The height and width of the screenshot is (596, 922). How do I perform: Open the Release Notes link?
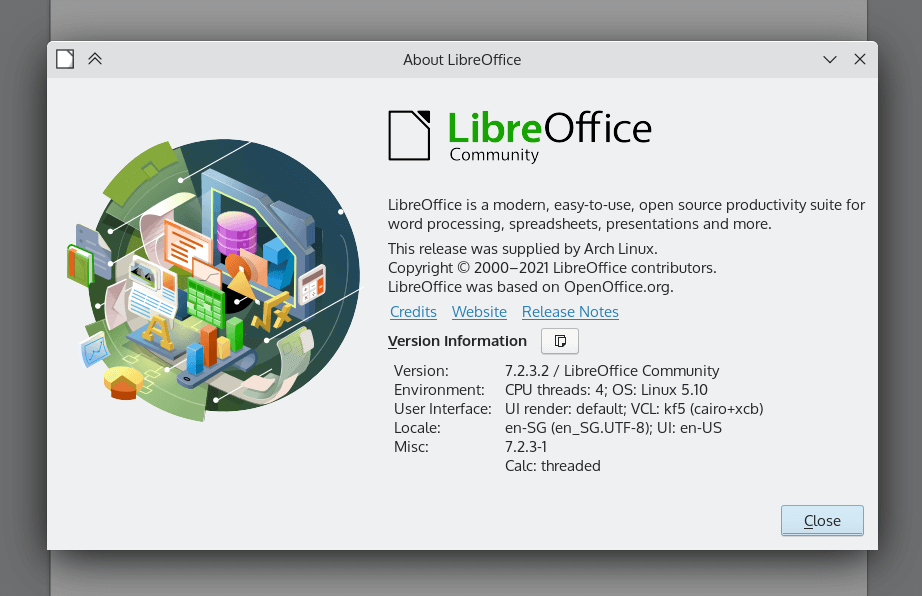pos(570,312)
